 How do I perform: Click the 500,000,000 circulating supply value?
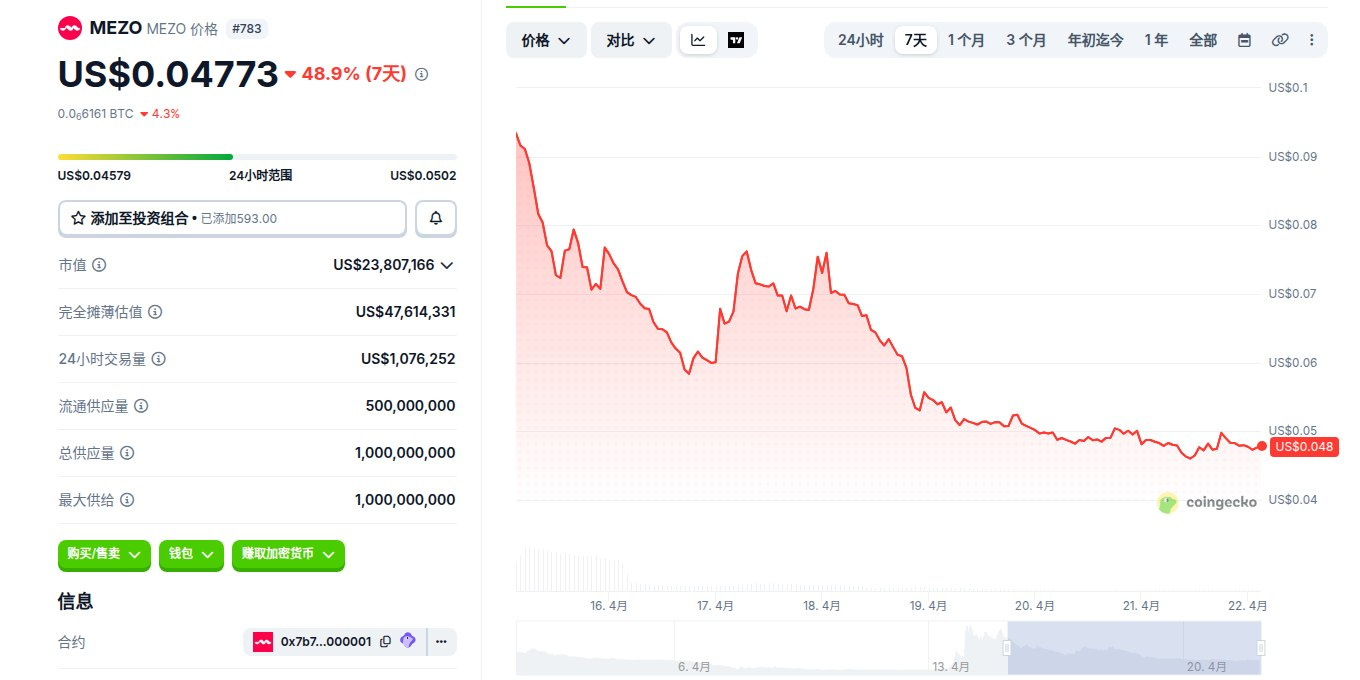411,406
